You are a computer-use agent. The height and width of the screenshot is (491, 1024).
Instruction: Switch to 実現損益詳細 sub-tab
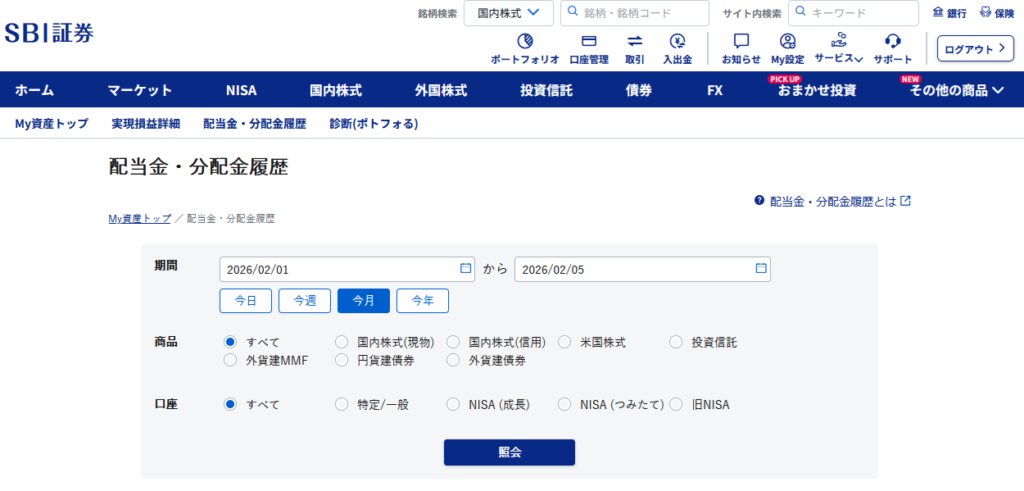click(146, 124)
